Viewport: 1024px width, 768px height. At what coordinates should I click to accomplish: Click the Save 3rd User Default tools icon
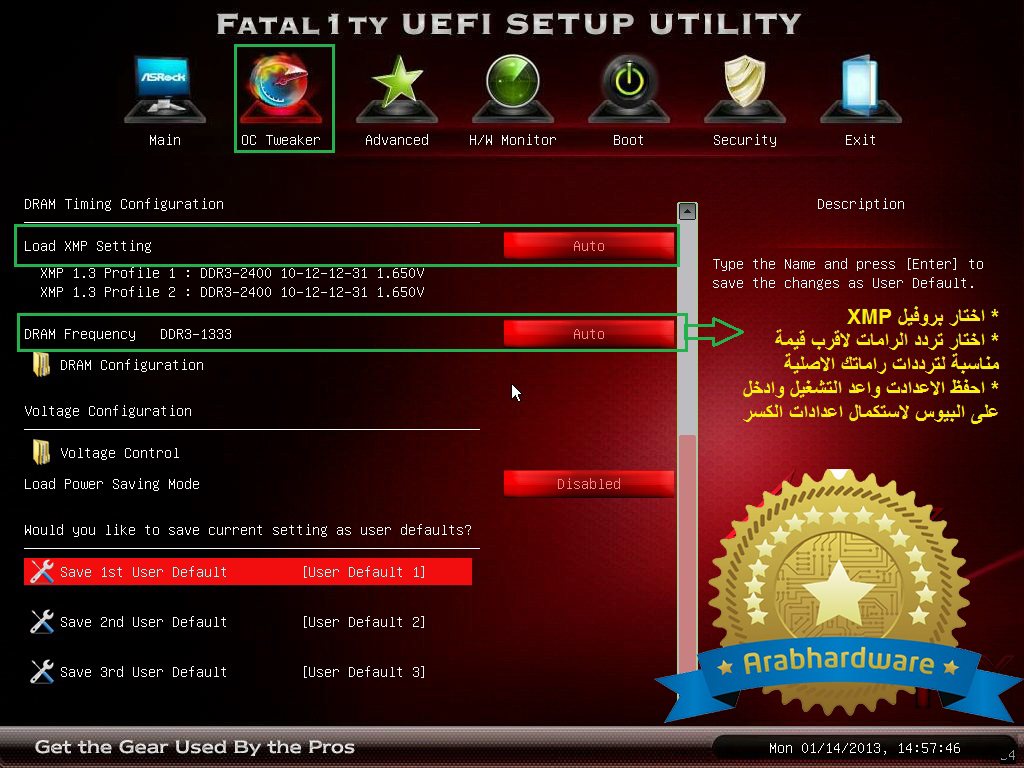(x=42, y=671)
